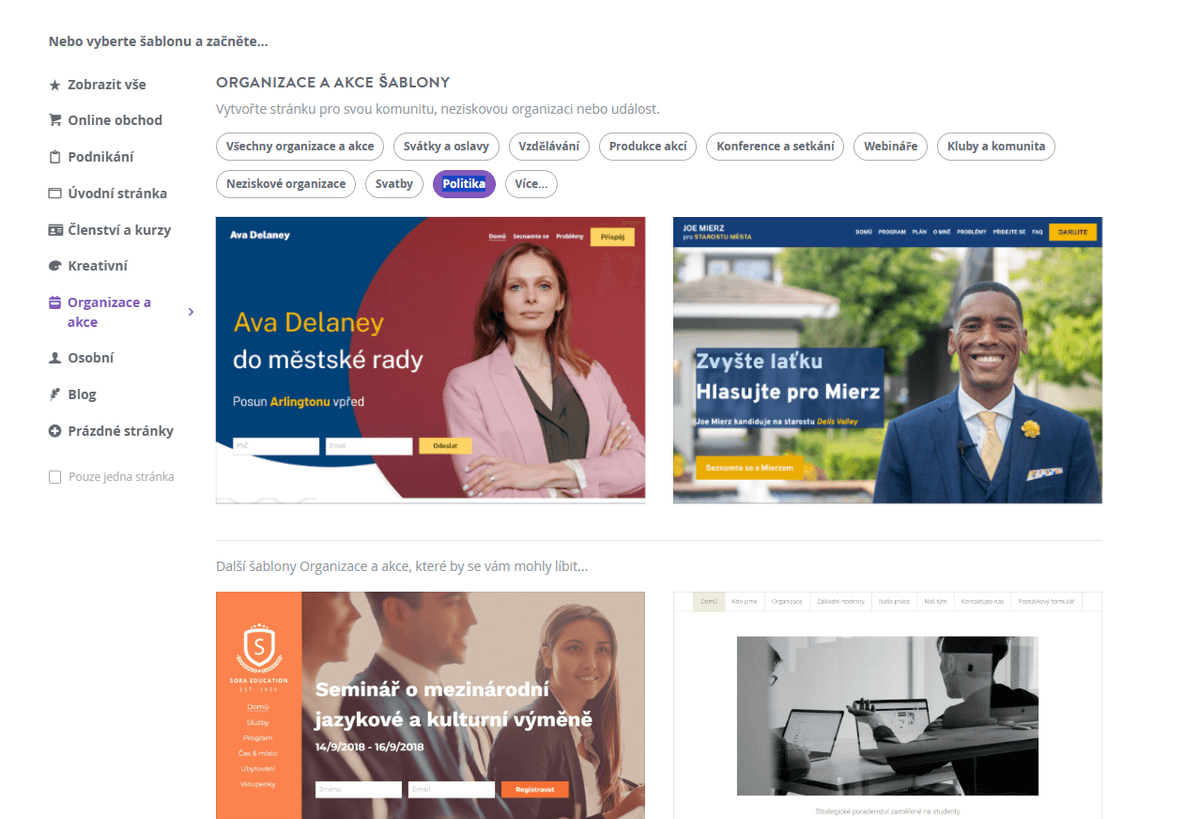The width and height of the screenshot is (1200, 819).
Task: Open the Více... filter dropdown
Action: 531,184
